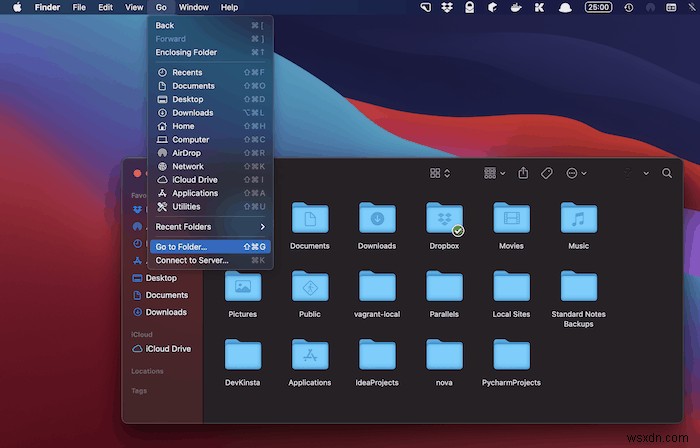Image resolution: width=700 pixels, height=448 pixels.
Task: Click the Share icon in Finder toolbar
Action: point(523,173)
